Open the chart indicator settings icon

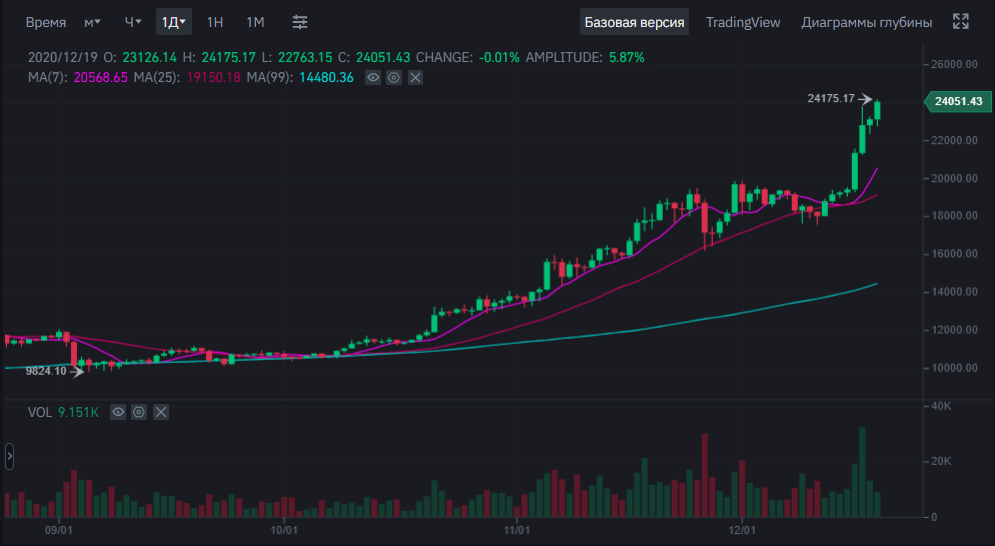[300, 22]
